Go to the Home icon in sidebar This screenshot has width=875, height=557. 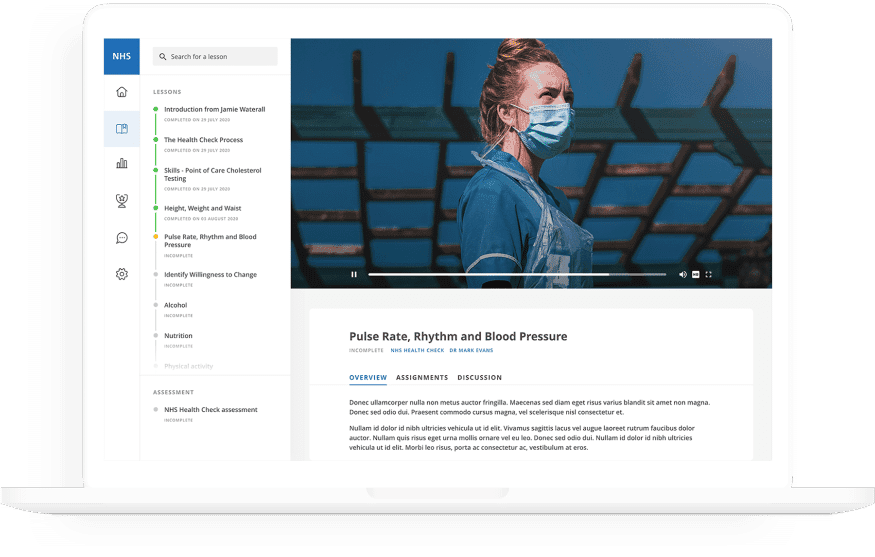point(121,92)
